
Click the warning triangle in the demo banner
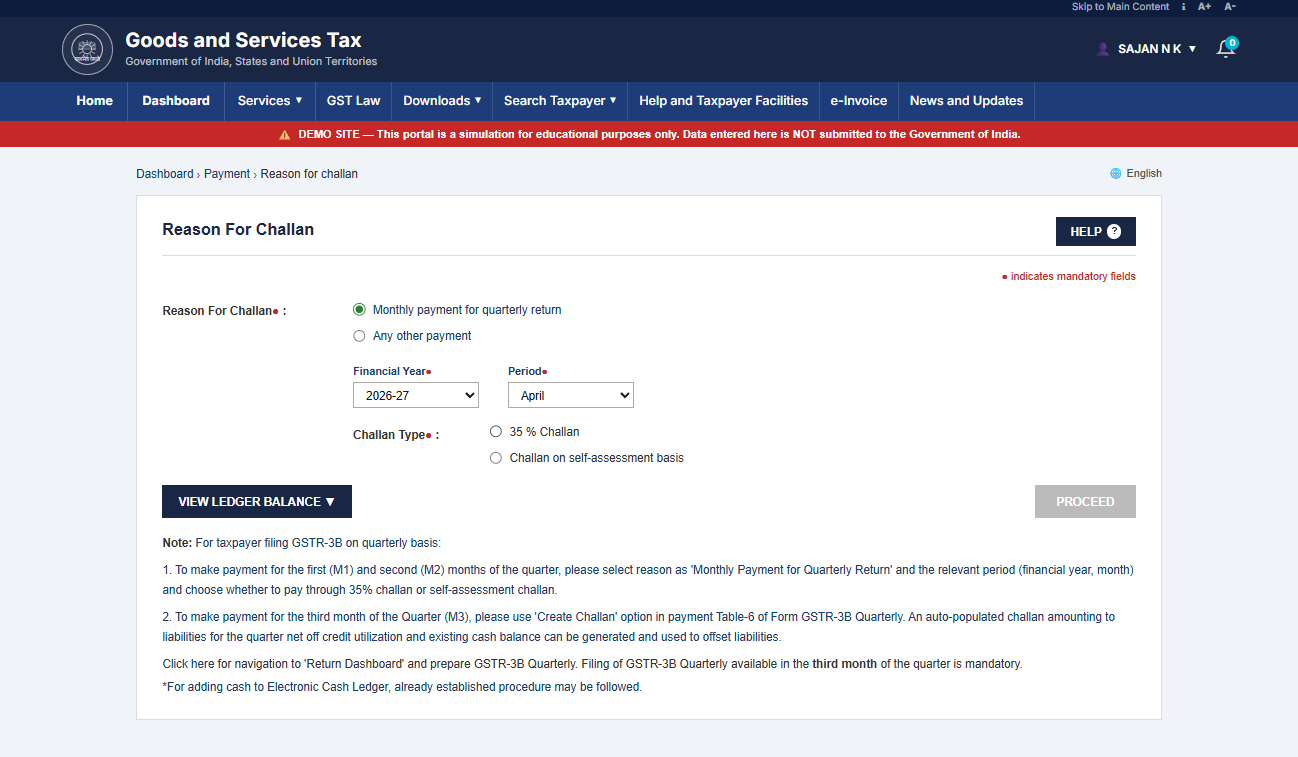coord(285,134)
